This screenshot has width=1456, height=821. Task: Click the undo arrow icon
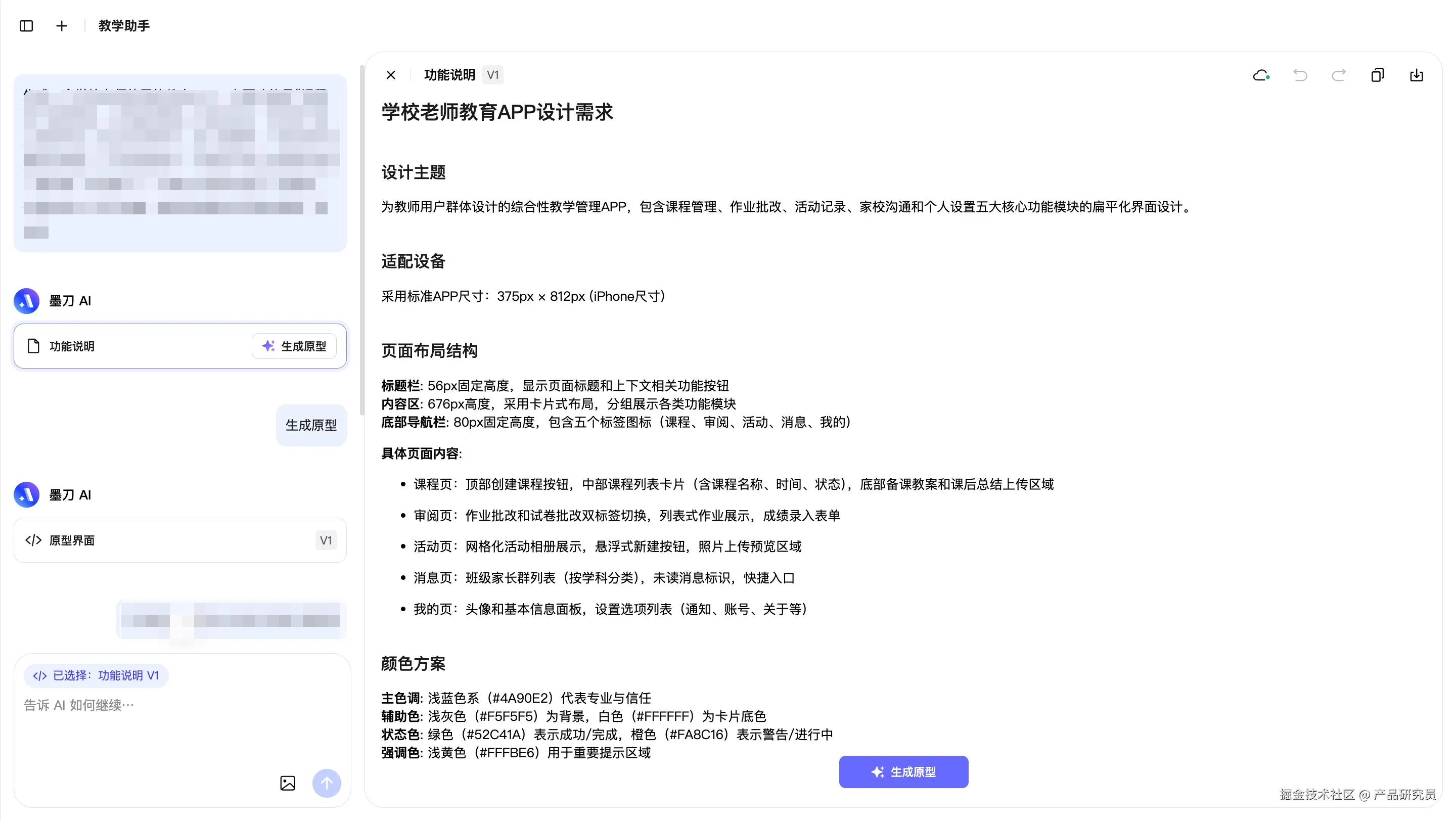[1300, 75]
